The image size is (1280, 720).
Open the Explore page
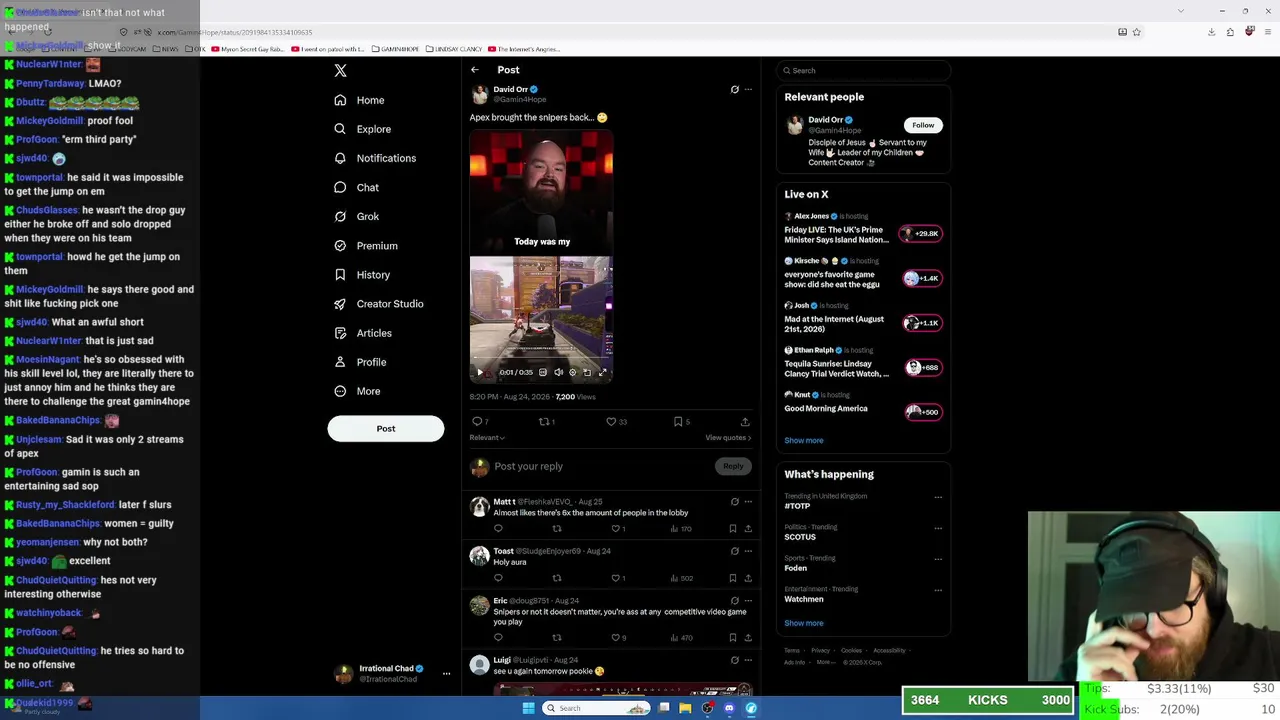coord(362,129)
